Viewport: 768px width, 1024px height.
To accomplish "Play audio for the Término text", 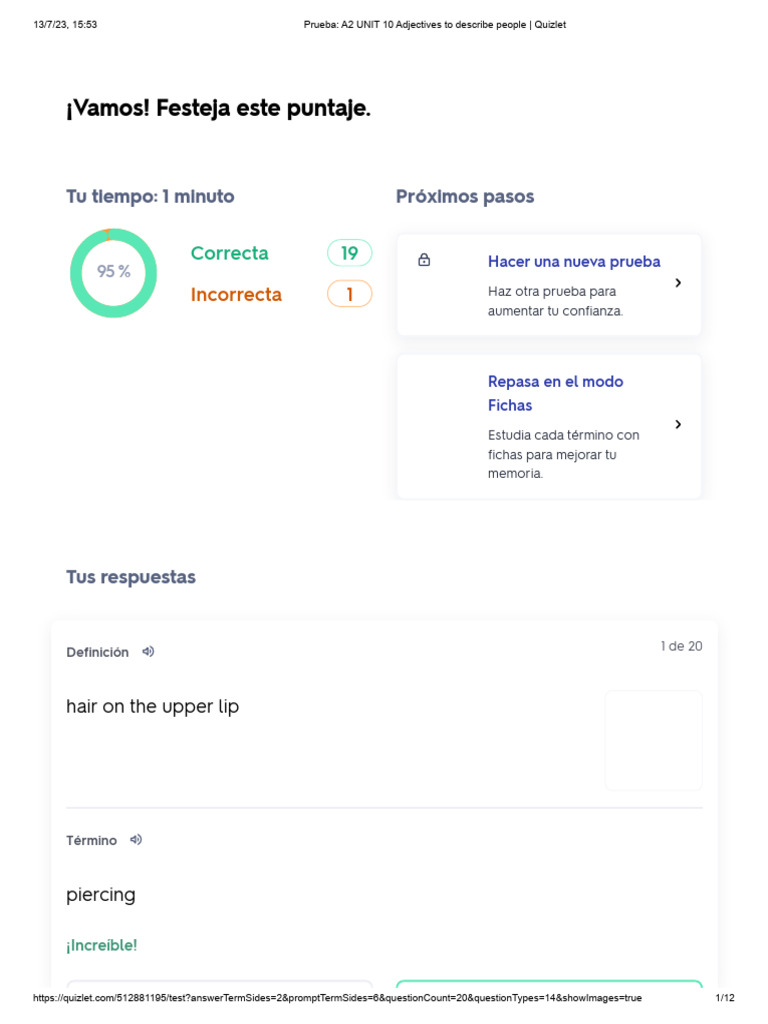I will coord(136,840).
